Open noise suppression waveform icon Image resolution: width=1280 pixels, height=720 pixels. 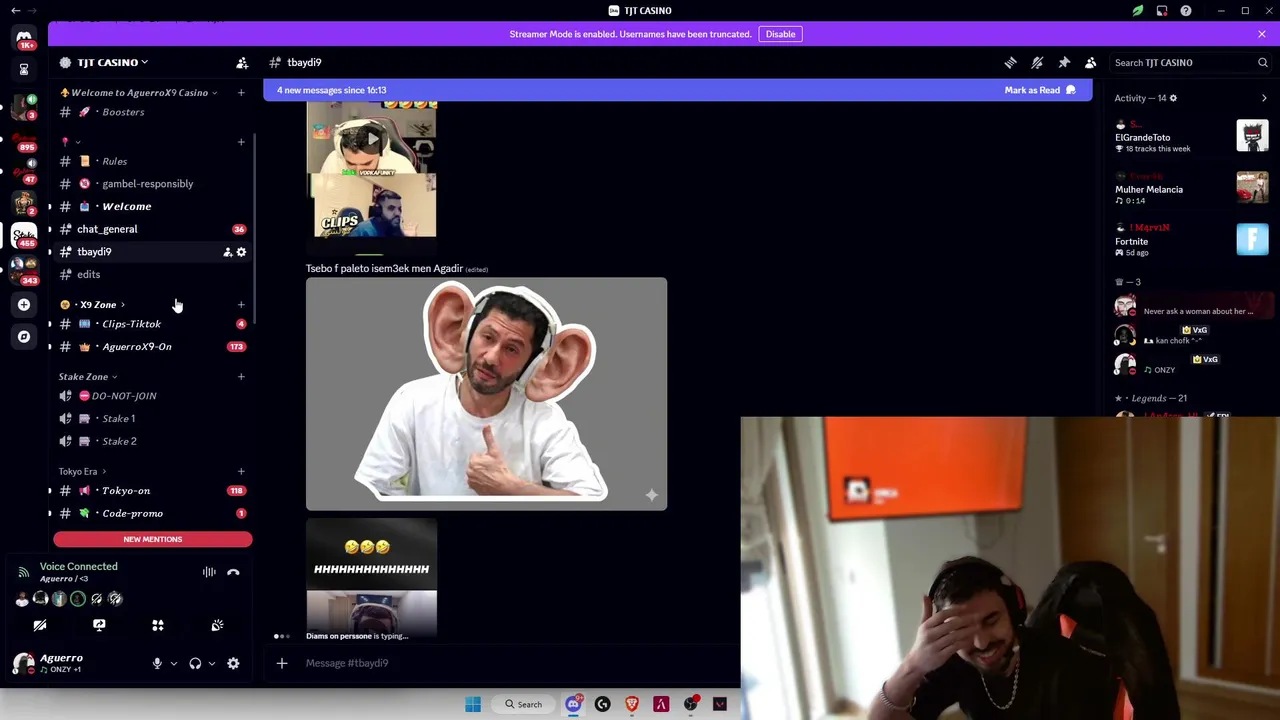pyautogui.click(x=209, y=572)
